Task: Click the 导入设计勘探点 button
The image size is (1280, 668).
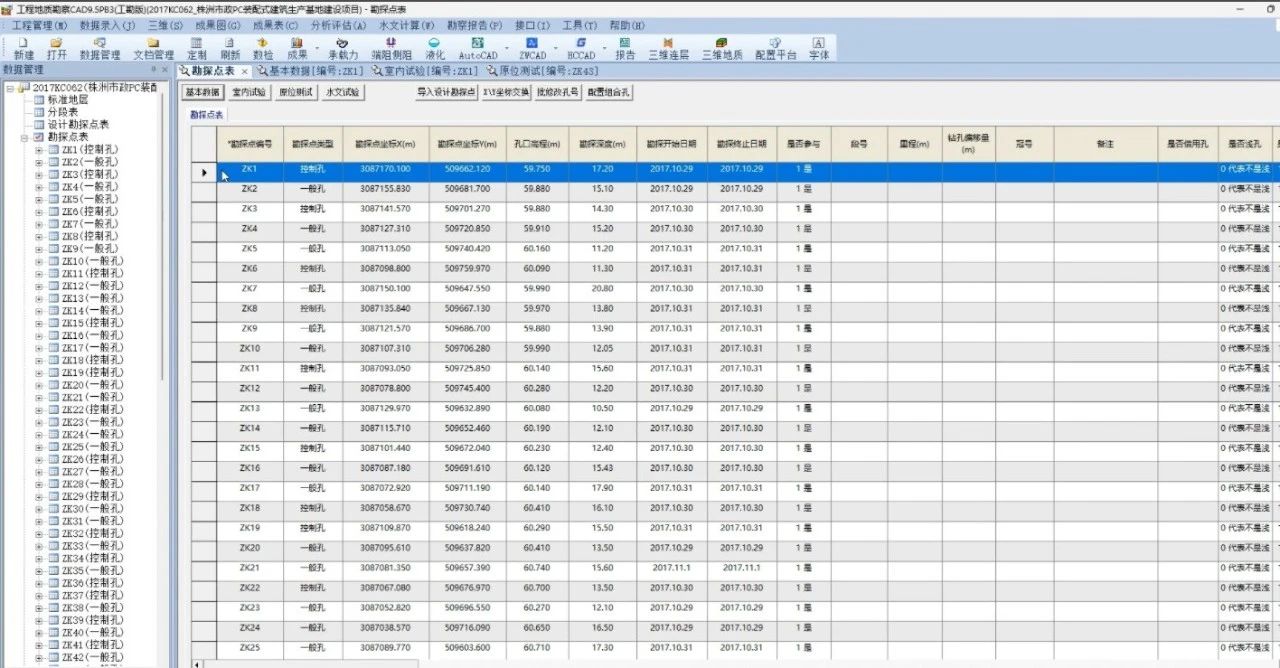Action: pyautogui.click(x=446, y=92)
